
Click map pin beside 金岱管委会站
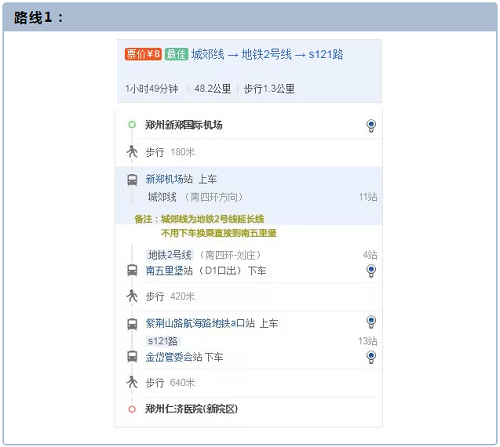pos(371,357)
